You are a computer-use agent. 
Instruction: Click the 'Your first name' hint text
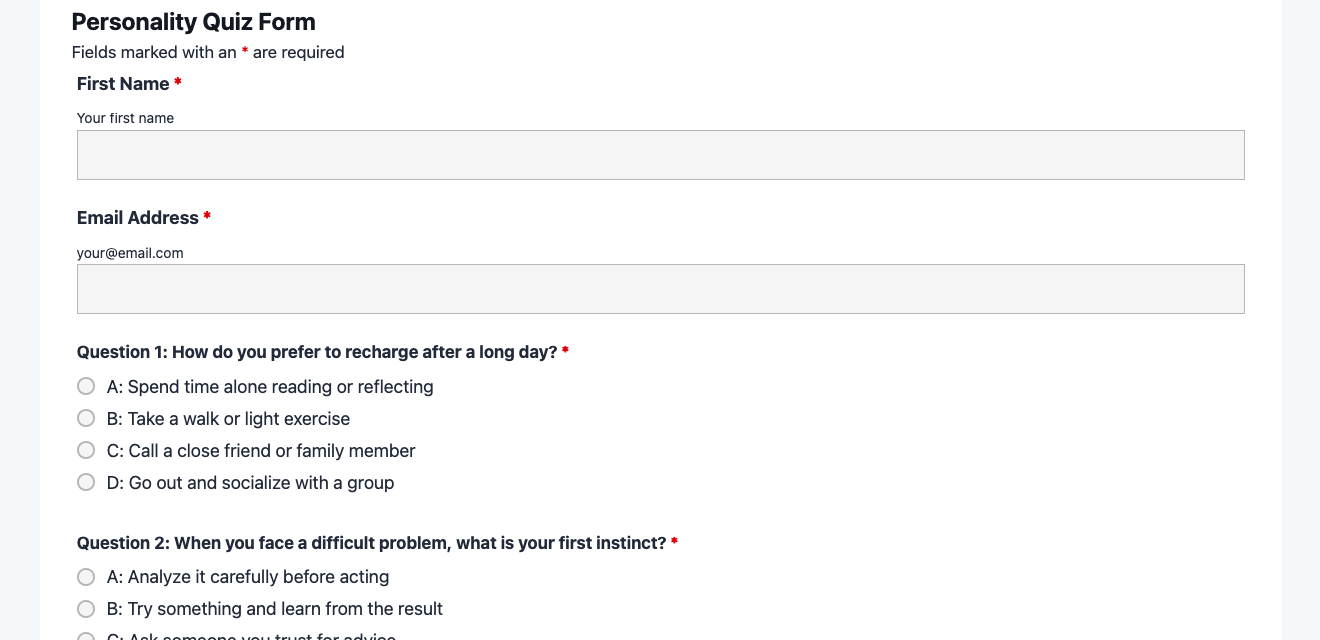[125, 118]
